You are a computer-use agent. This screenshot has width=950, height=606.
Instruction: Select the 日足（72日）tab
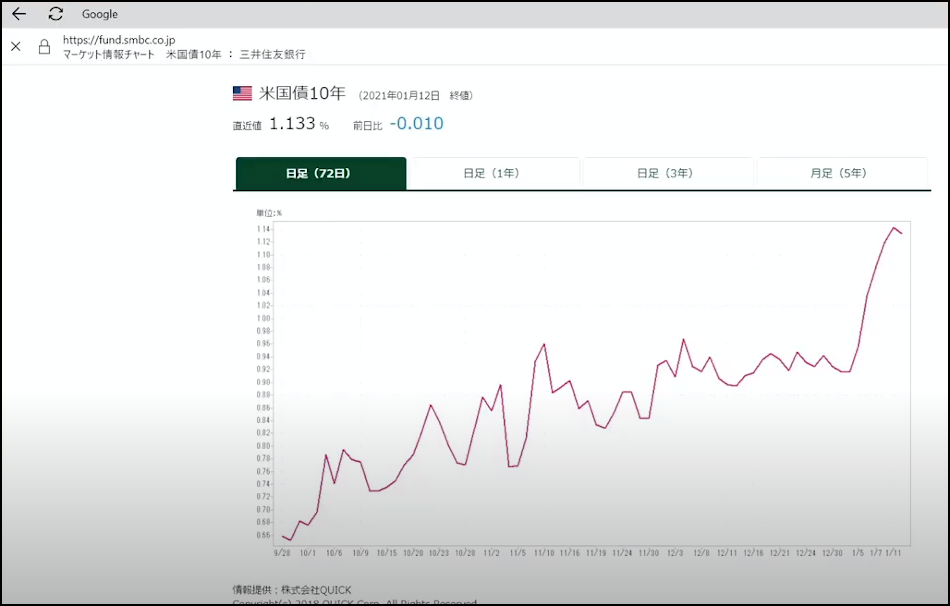[321, 173]
